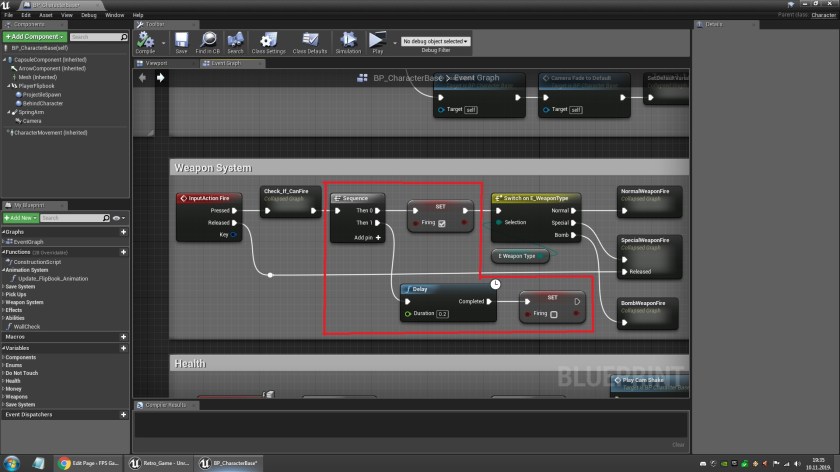Viewport: 840px width, 472px height.
Task: Open Chrome from the Windows taskbar
Action: coord(65,464)
